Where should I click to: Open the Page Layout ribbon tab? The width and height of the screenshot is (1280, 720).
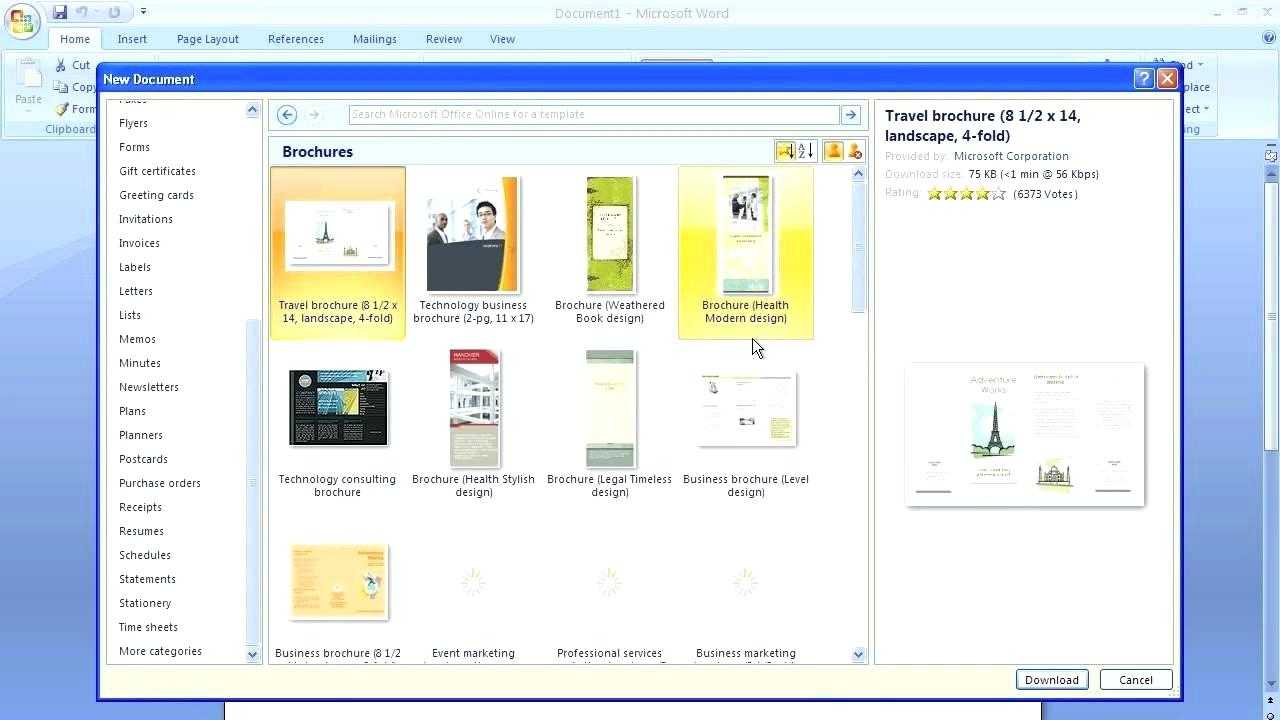(207, 39)
